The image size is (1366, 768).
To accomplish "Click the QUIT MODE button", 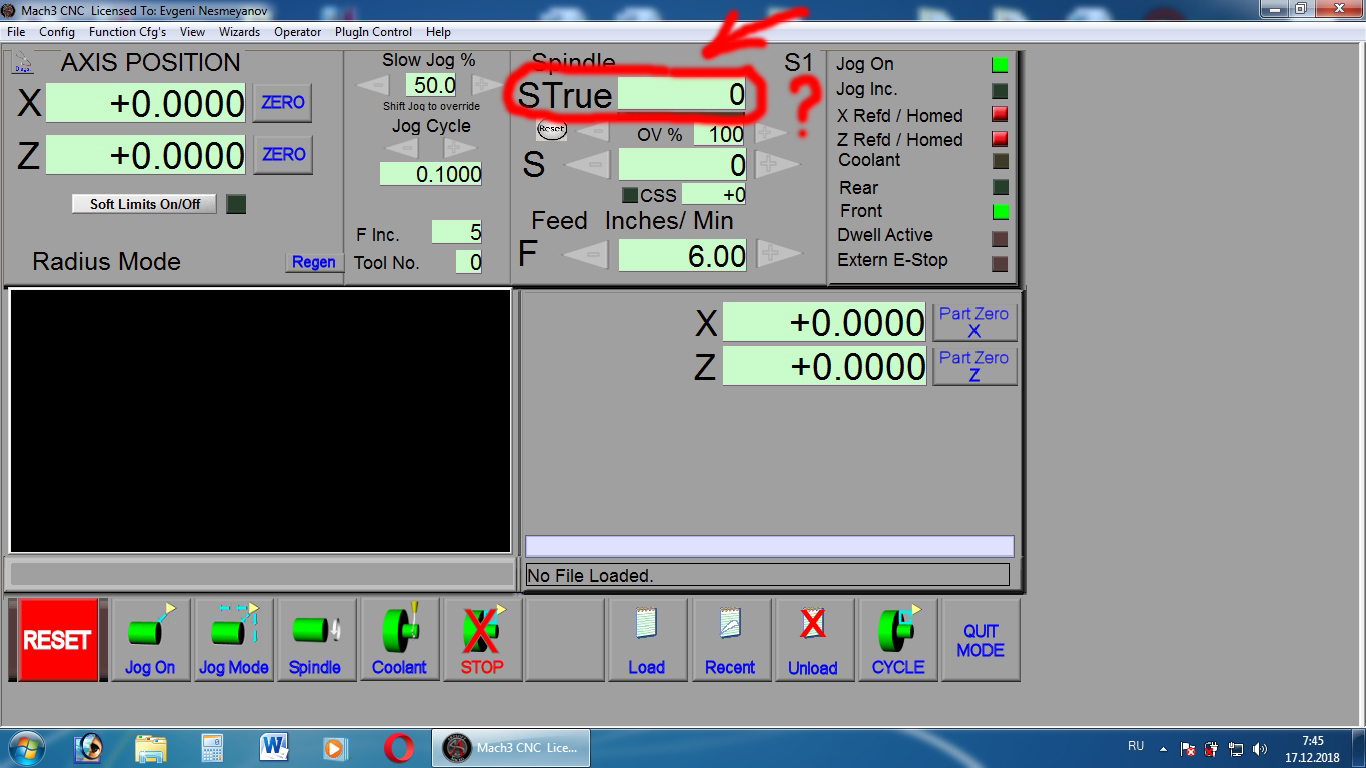I will pos(980,640).
